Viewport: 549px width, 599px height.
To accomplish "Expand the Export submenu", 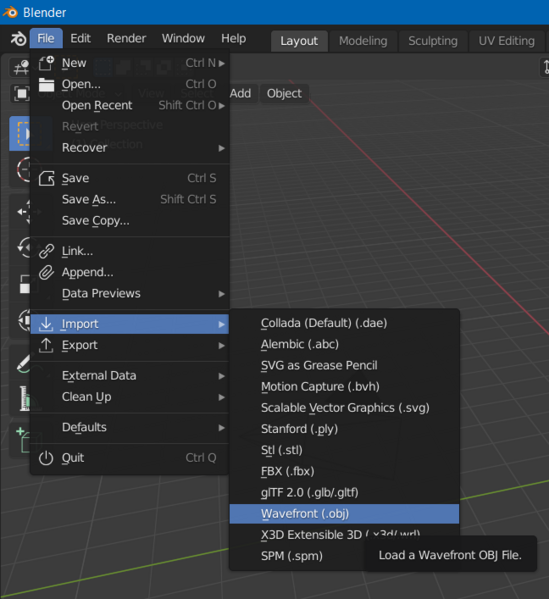I will coord(130,345).
